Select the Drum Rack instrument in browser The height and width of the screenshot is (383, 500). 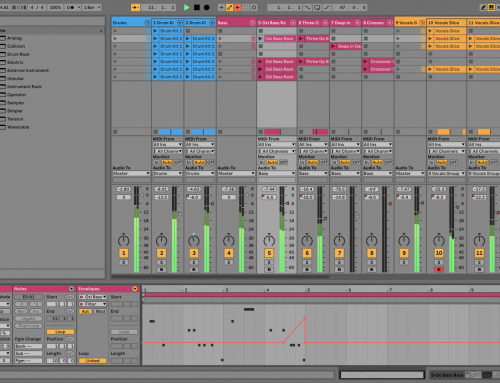click(18, 54)
